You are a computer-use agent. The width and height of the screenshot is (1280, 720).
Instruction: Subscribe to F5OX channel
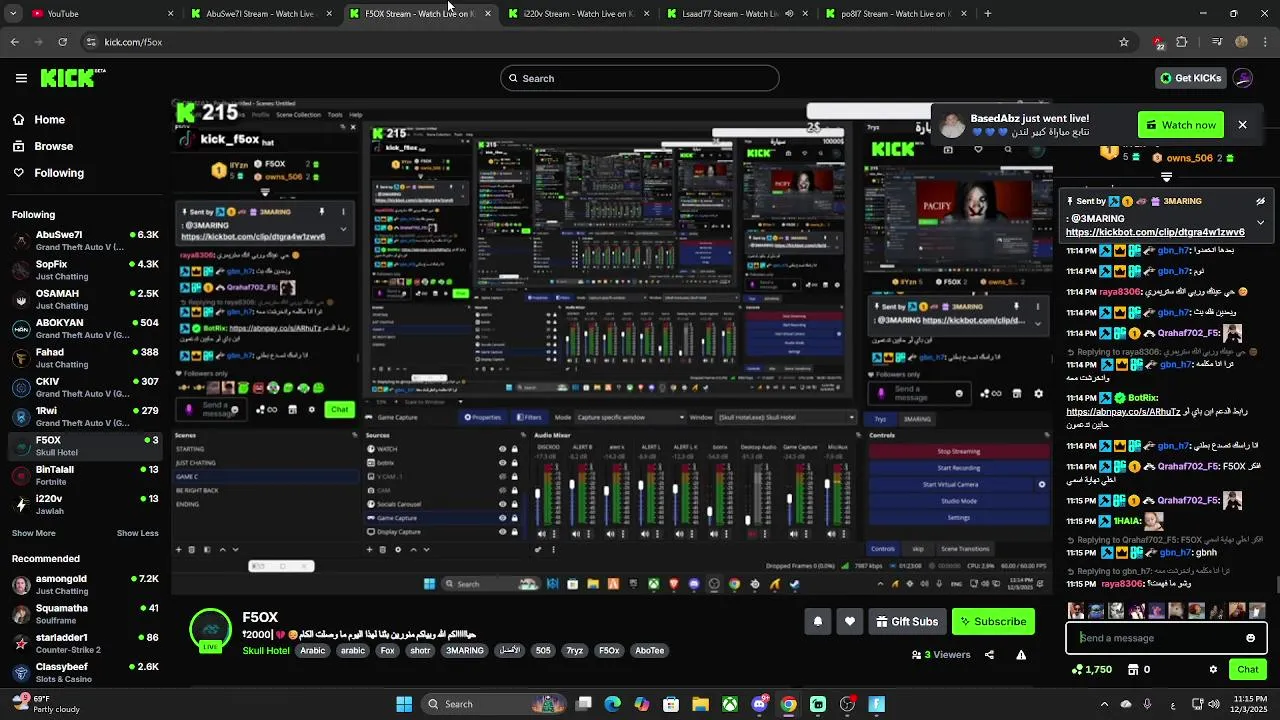(993, 621)
